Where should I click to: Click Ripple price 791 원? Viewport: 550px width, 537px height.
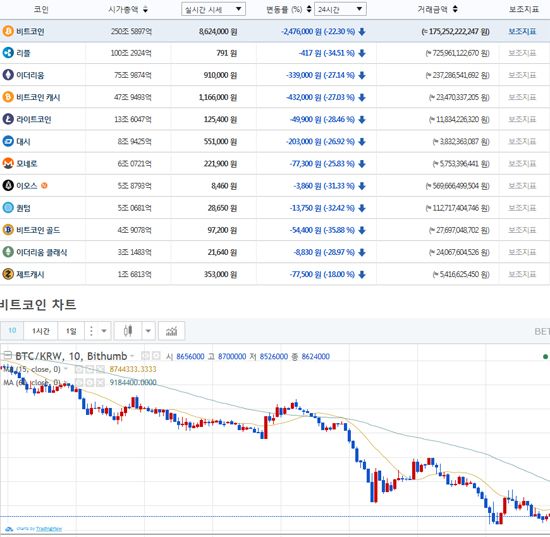coord(227,53)
